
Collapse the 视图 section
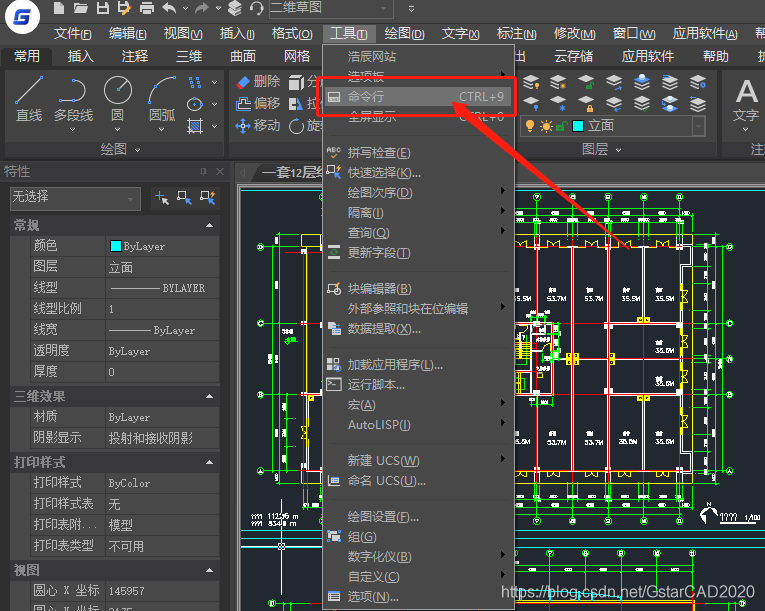(209, 570)
